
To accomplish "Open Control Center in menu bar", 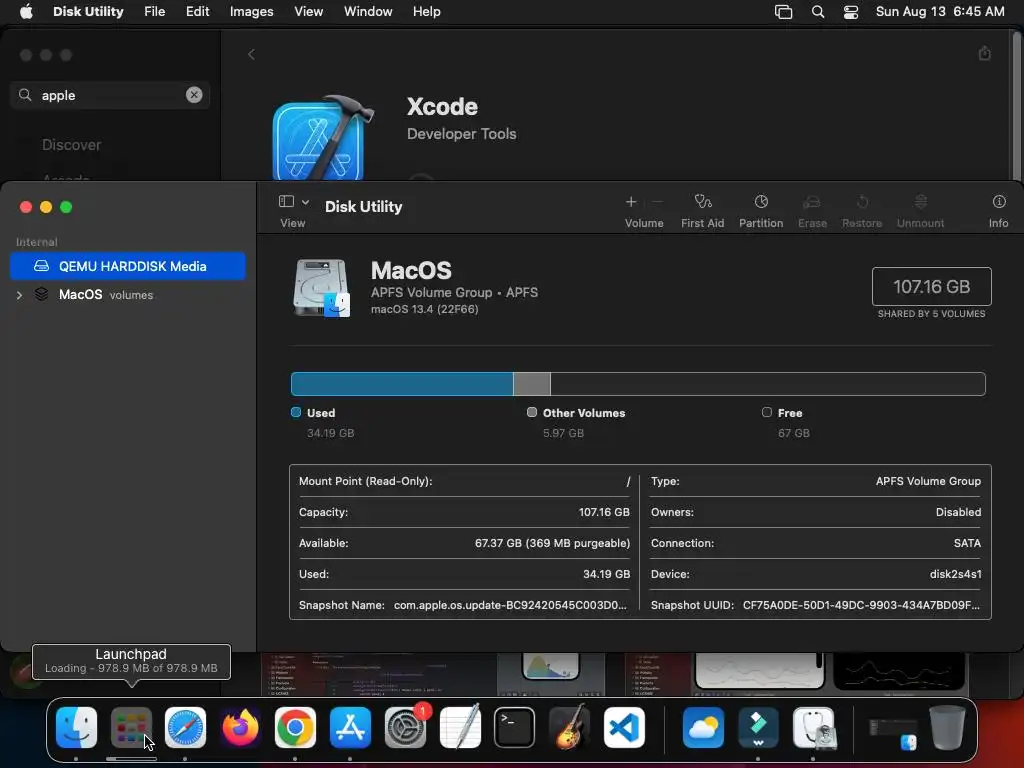I will [851, 12].
